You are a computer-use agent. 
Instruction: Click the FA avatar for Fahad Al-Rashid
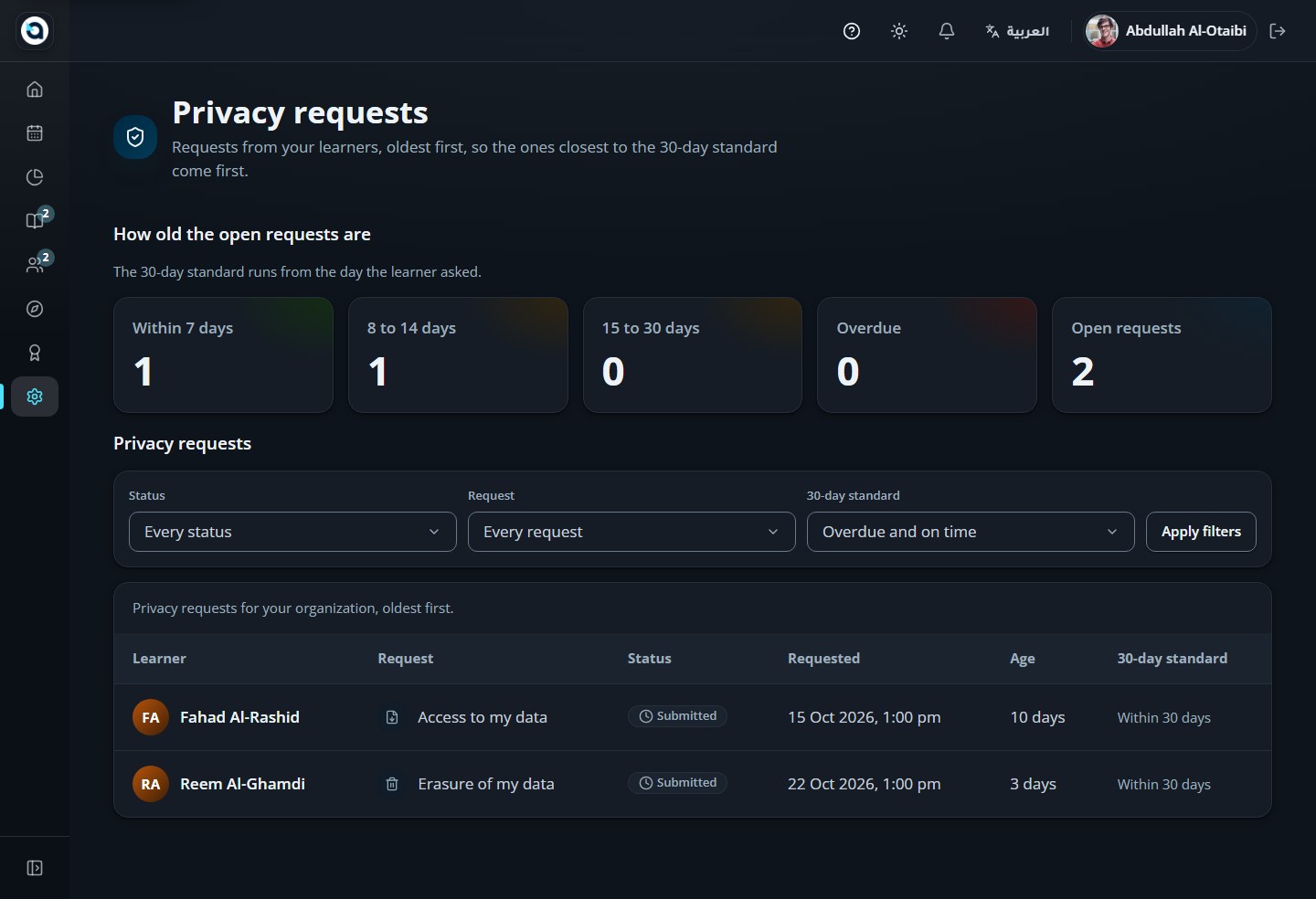(151, 717)
